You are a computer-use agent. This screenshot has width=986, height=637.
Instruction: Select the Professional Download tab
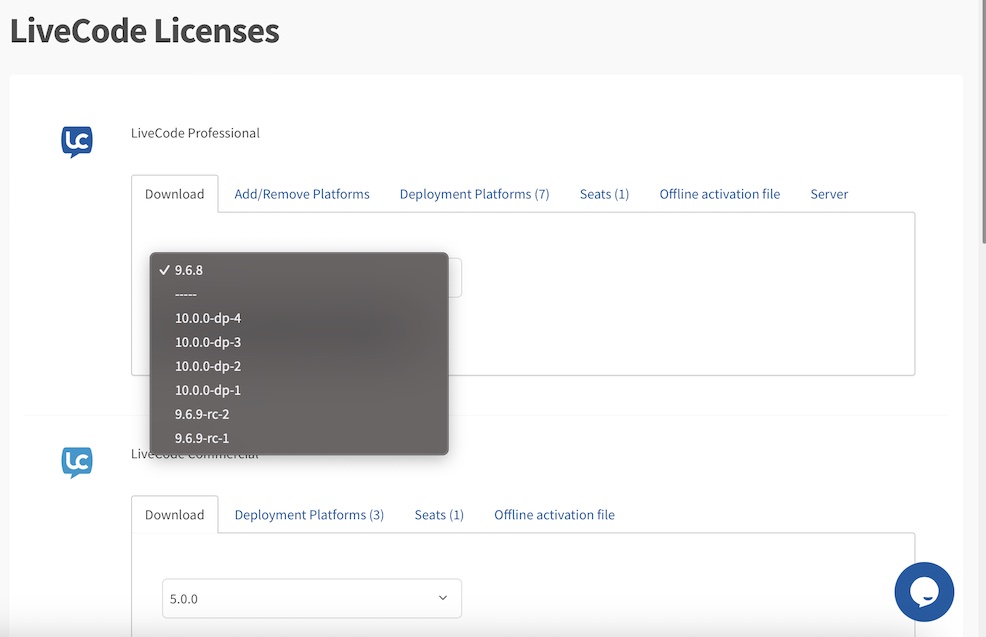[x=174, y=194]
